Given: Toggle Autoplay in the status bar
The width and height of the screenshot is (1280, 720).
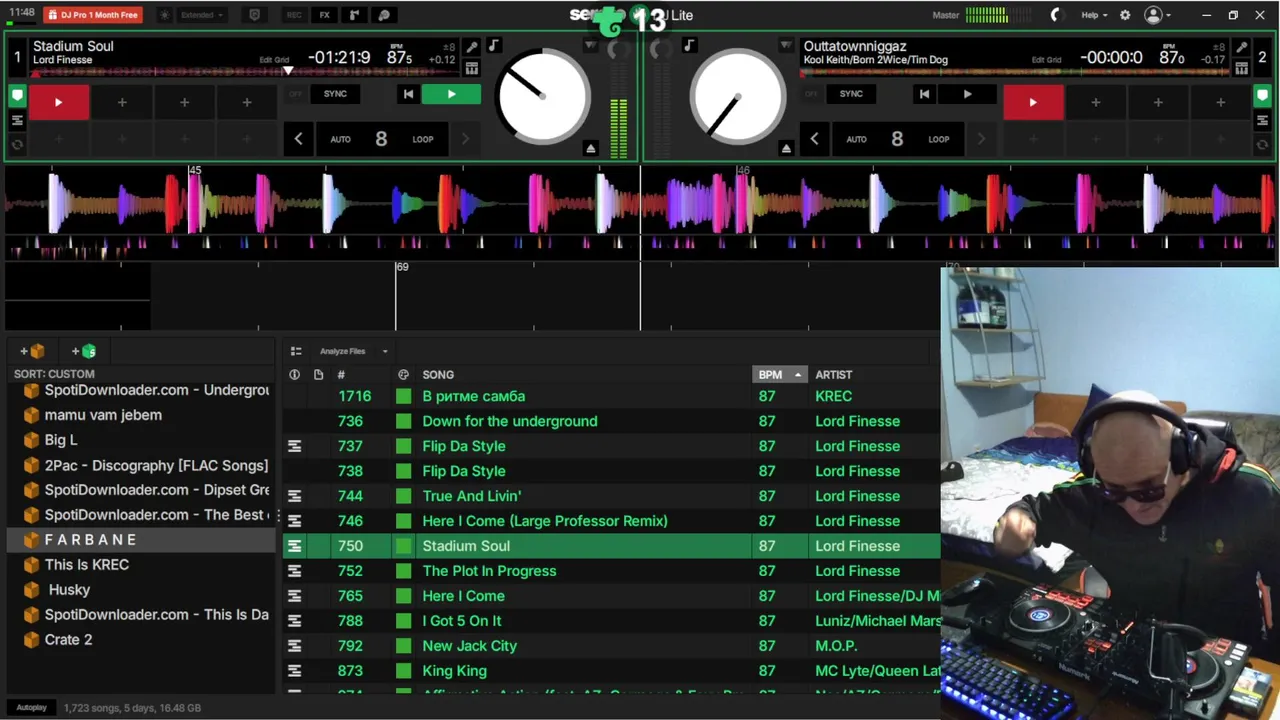Looking at the screenshot, I should 31,708.
